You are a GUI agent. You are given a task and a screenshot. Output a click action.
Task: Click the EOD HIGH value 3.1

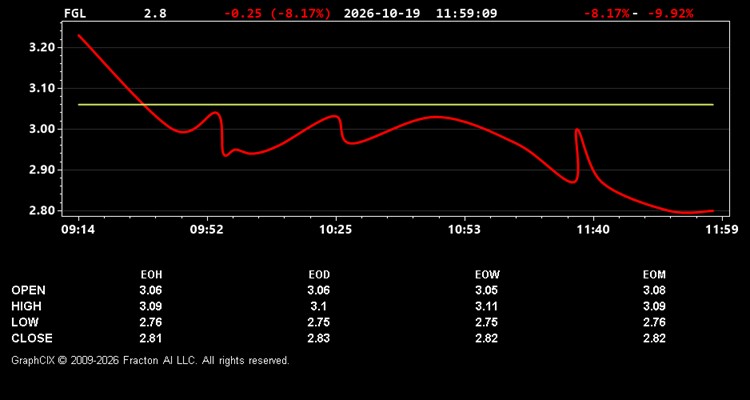(319, 306)
